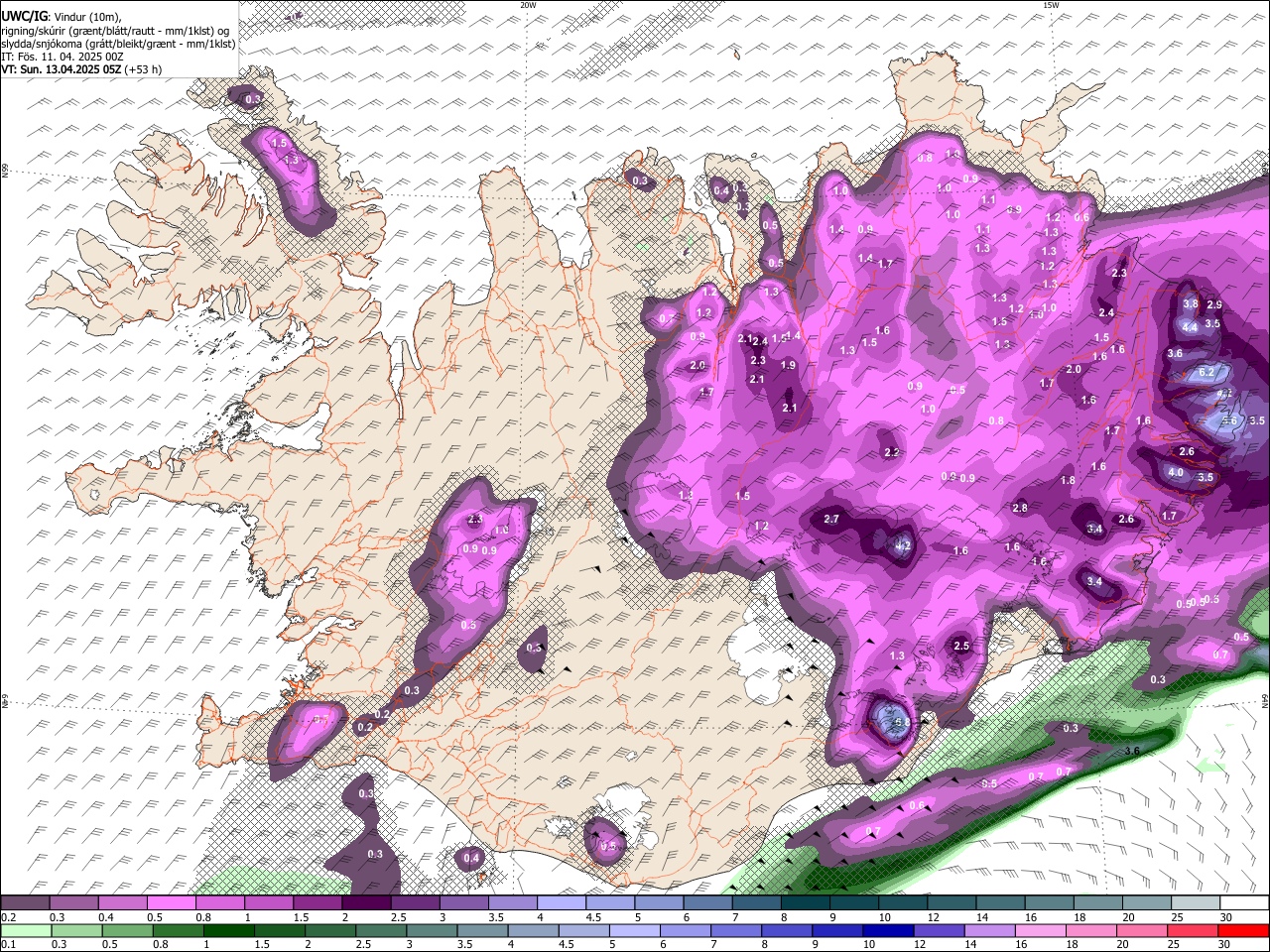Image resolution: width=1270 pixels, height=952 pixels.
Task: Select the 30 label on the top snow legend row
Action: (x=1225, y=917)
